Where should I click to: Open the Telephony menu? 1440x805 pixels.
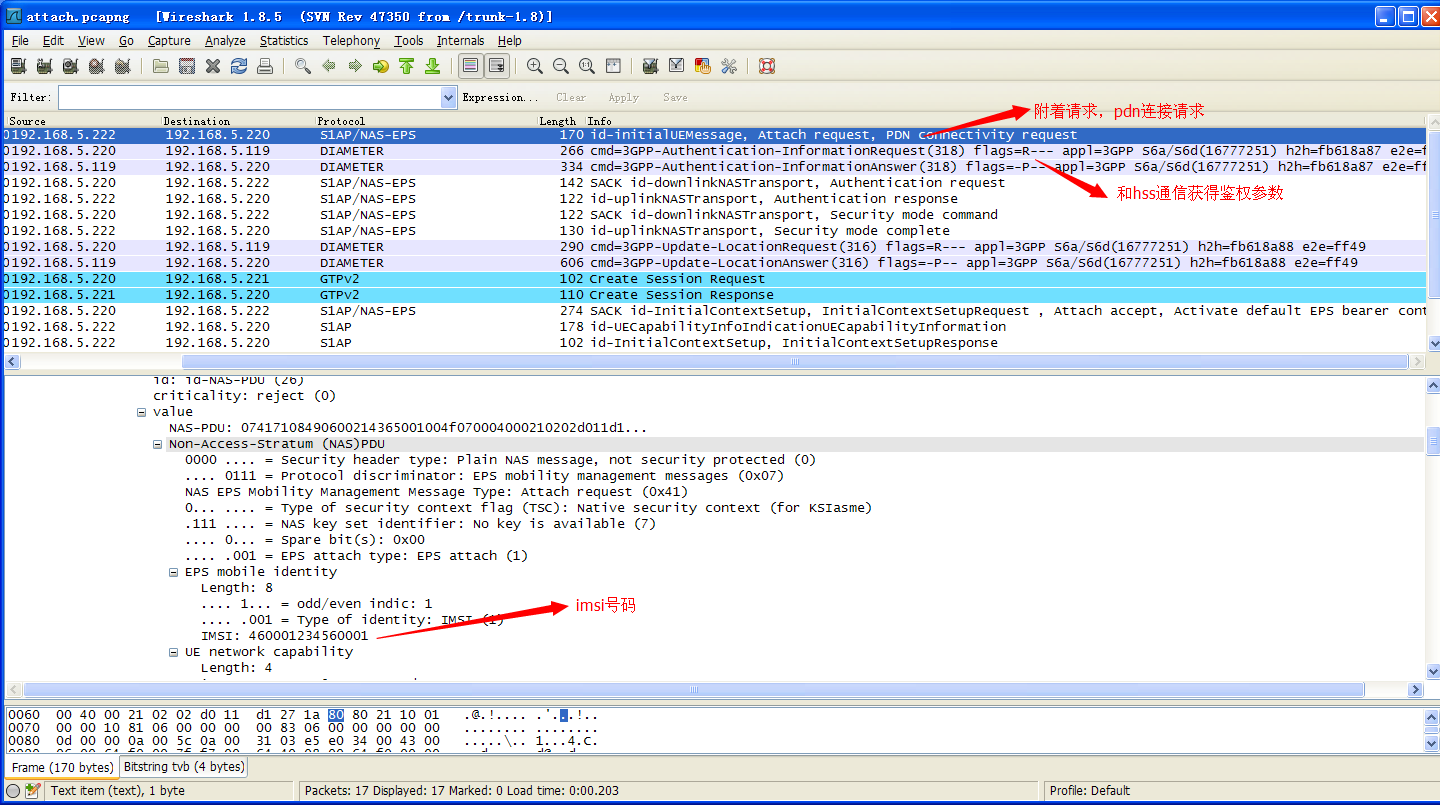351,41
